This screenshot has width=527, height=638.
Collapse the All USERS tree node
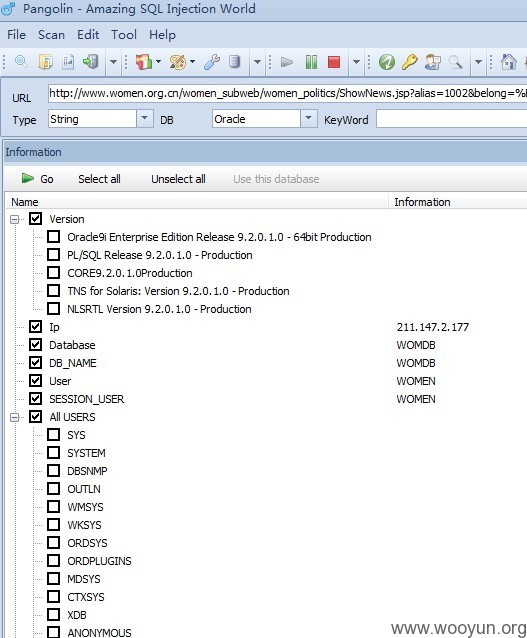click(15, 417)
